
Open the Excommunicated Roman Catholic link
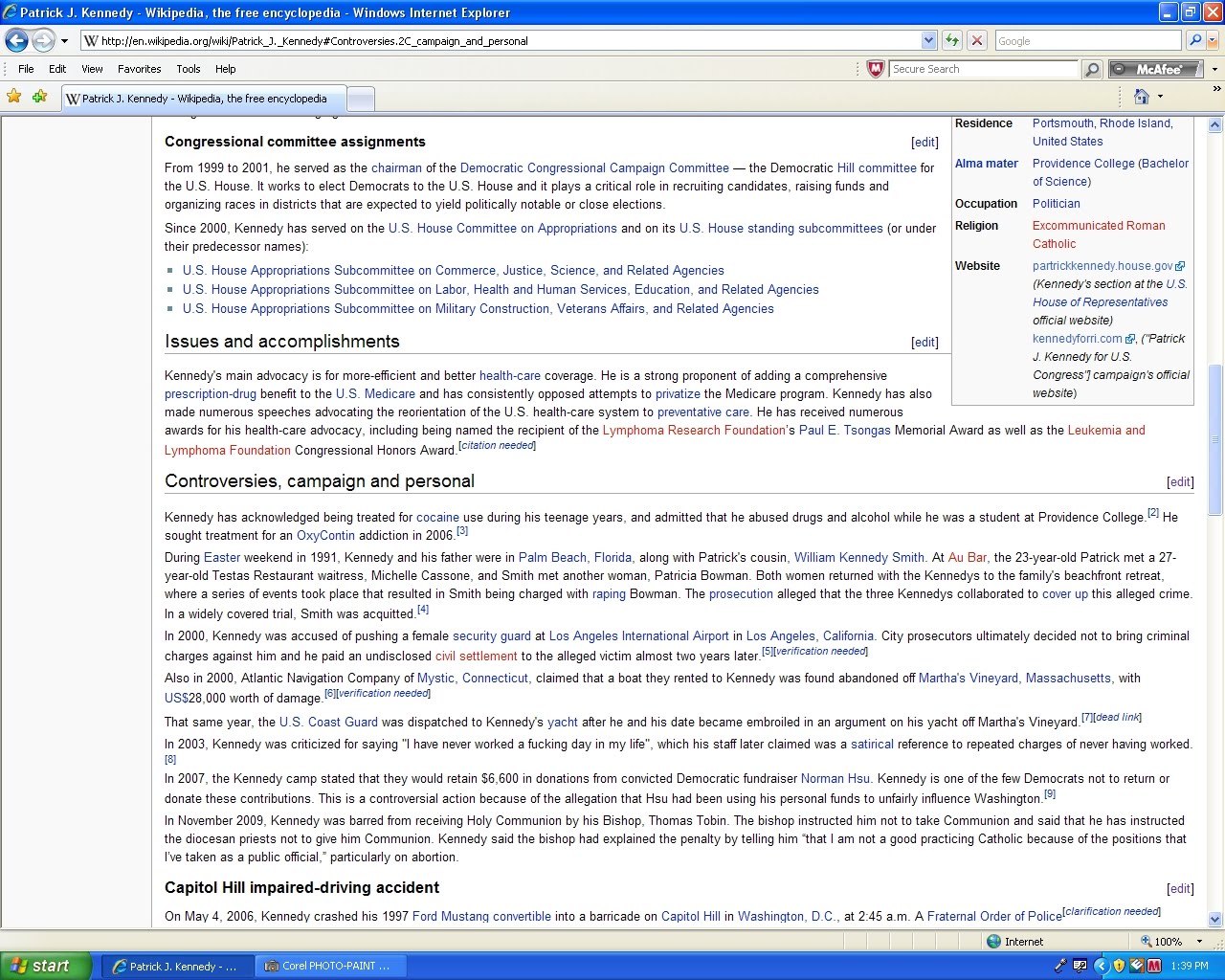[1099, 234]
